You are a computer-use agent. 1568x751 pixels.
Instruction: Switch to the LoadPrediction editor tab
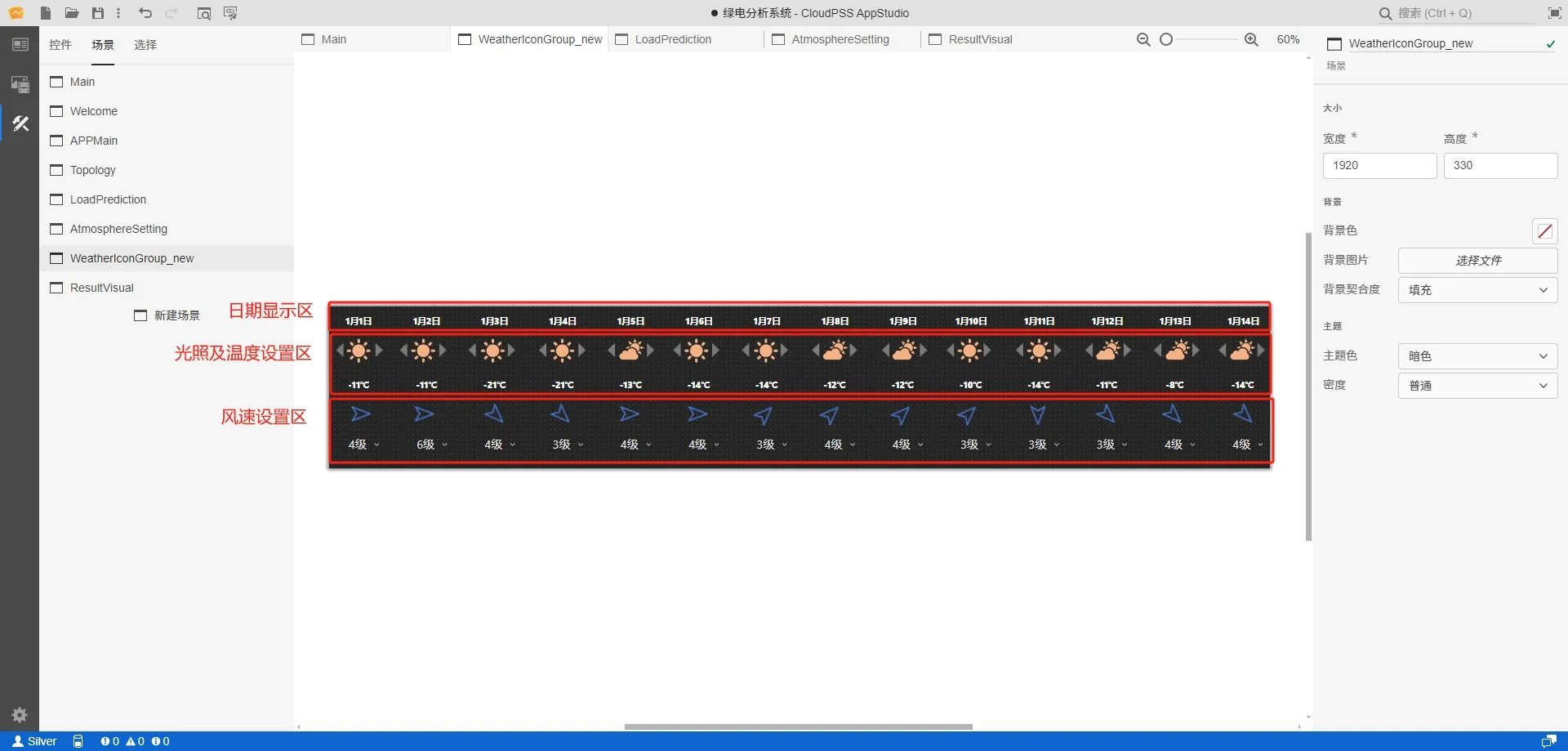coord(685,39)
